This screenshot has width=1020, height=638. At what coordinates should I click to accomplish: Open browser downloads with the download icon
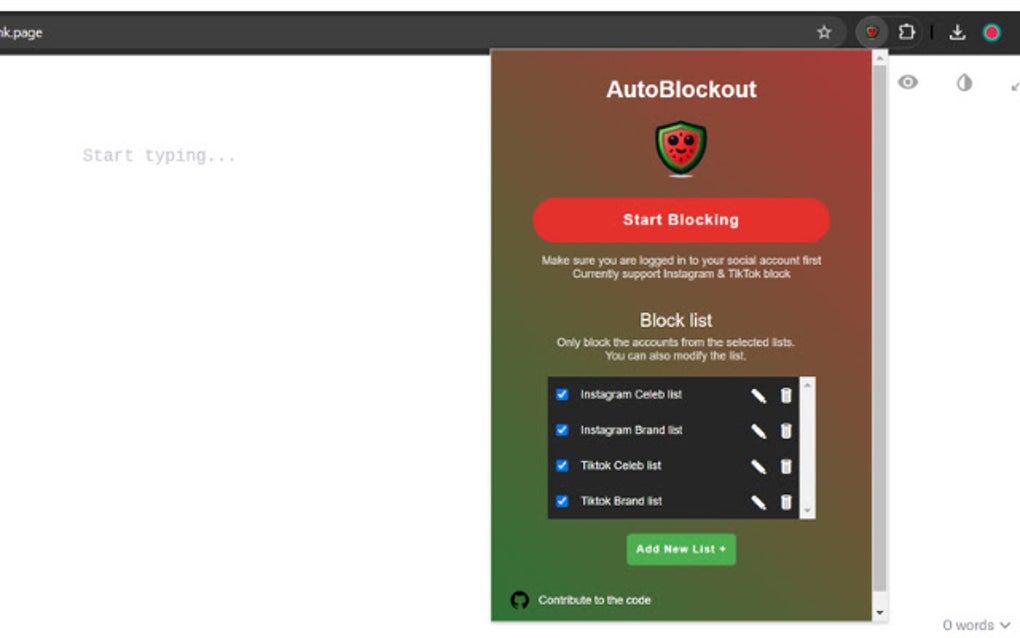coord(957,31)
